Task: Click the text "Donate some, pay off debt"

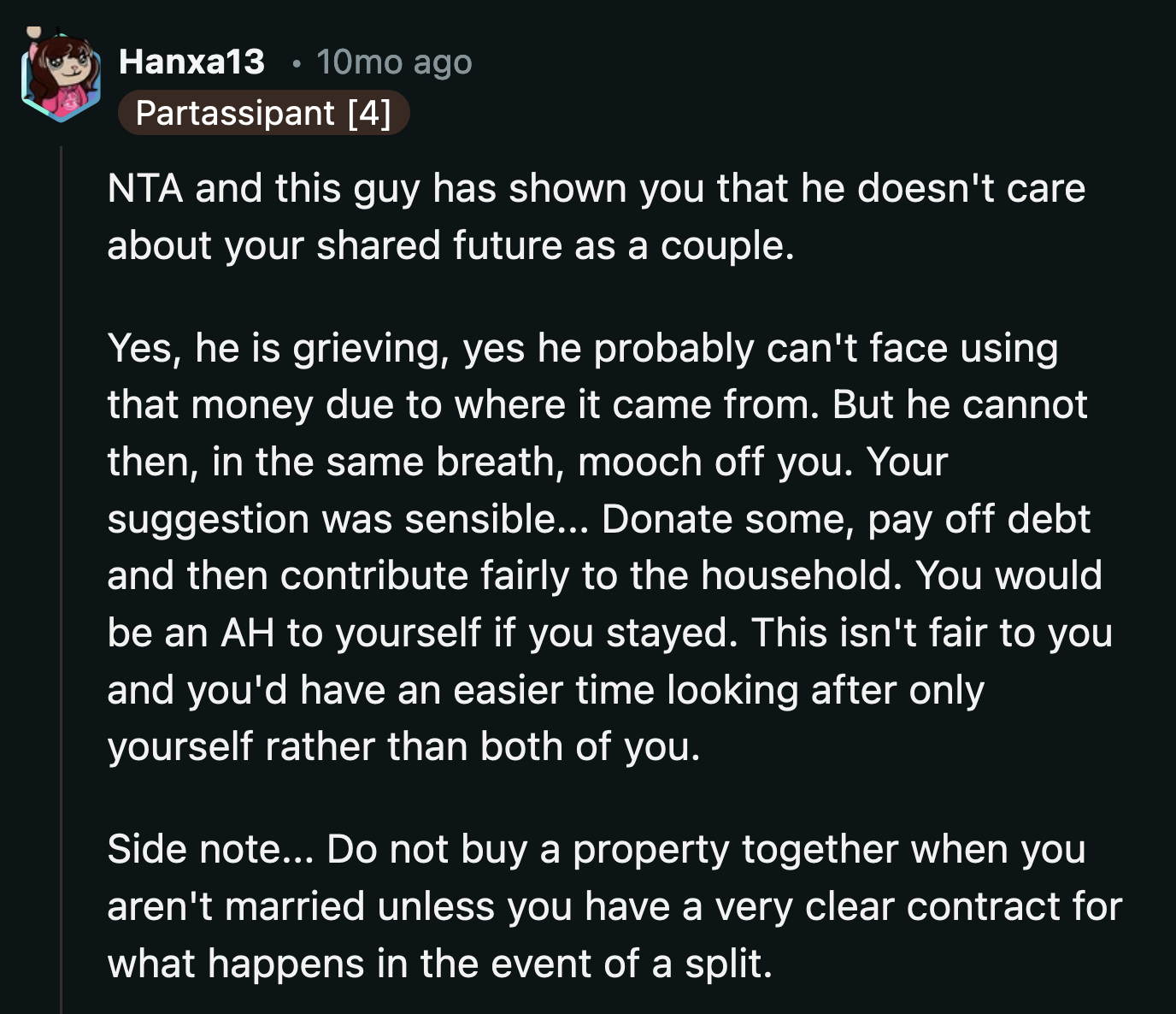Action: click(846, 519)
